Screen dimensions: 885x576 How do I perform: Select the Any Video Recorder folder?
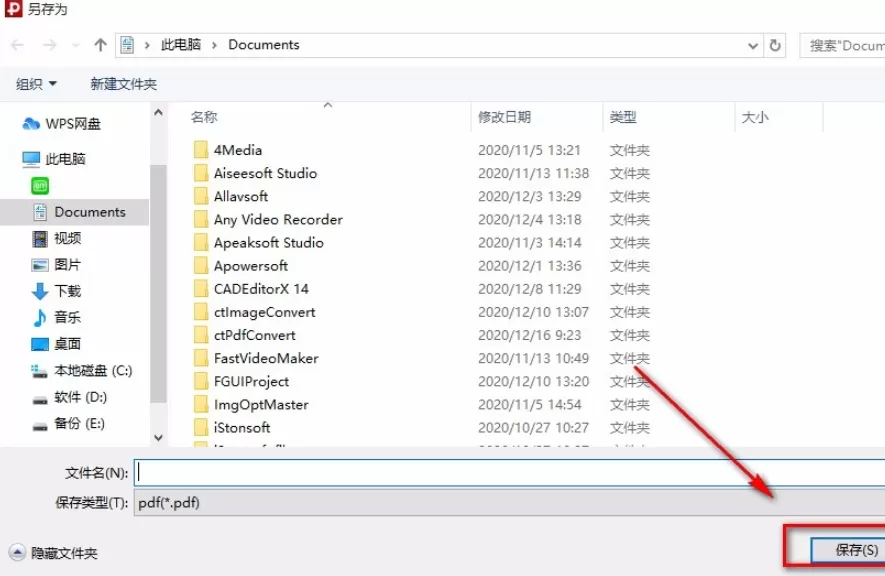coord(278,219)
